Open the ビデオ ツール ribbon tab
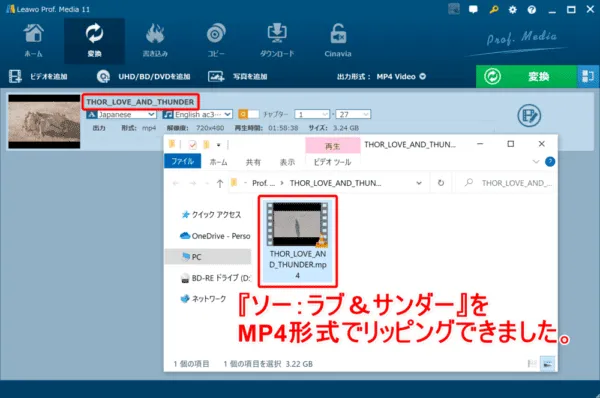Image resolution: width=600 pixels, height=398 pixels. click(333, 162)
